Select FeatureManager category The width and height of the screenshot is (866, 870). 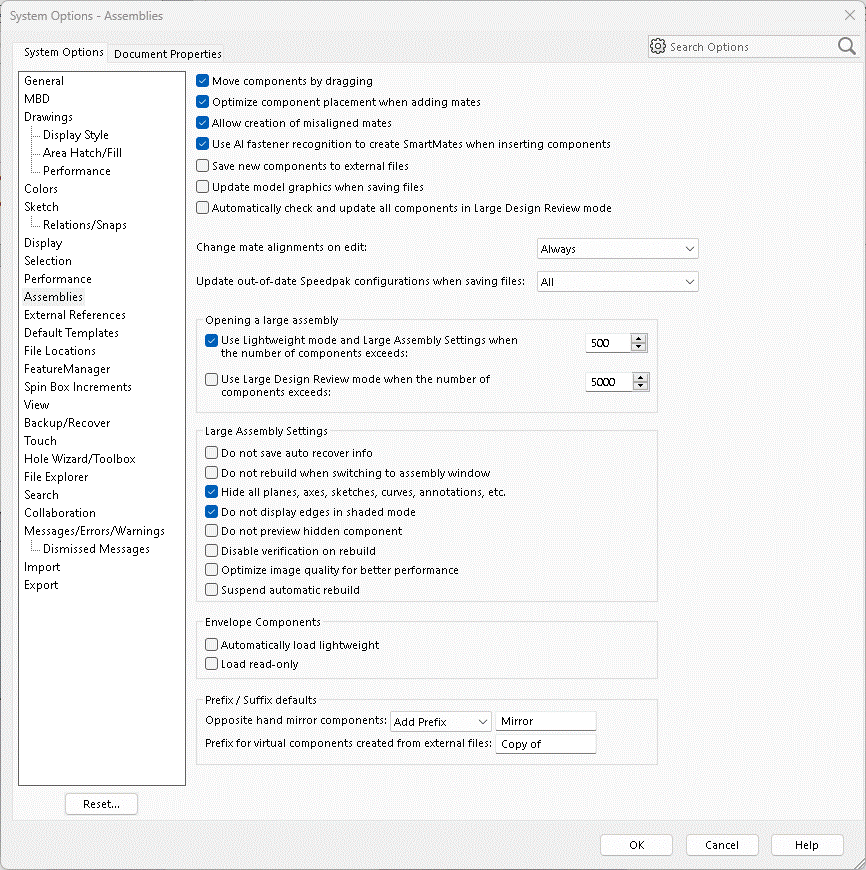67,369
